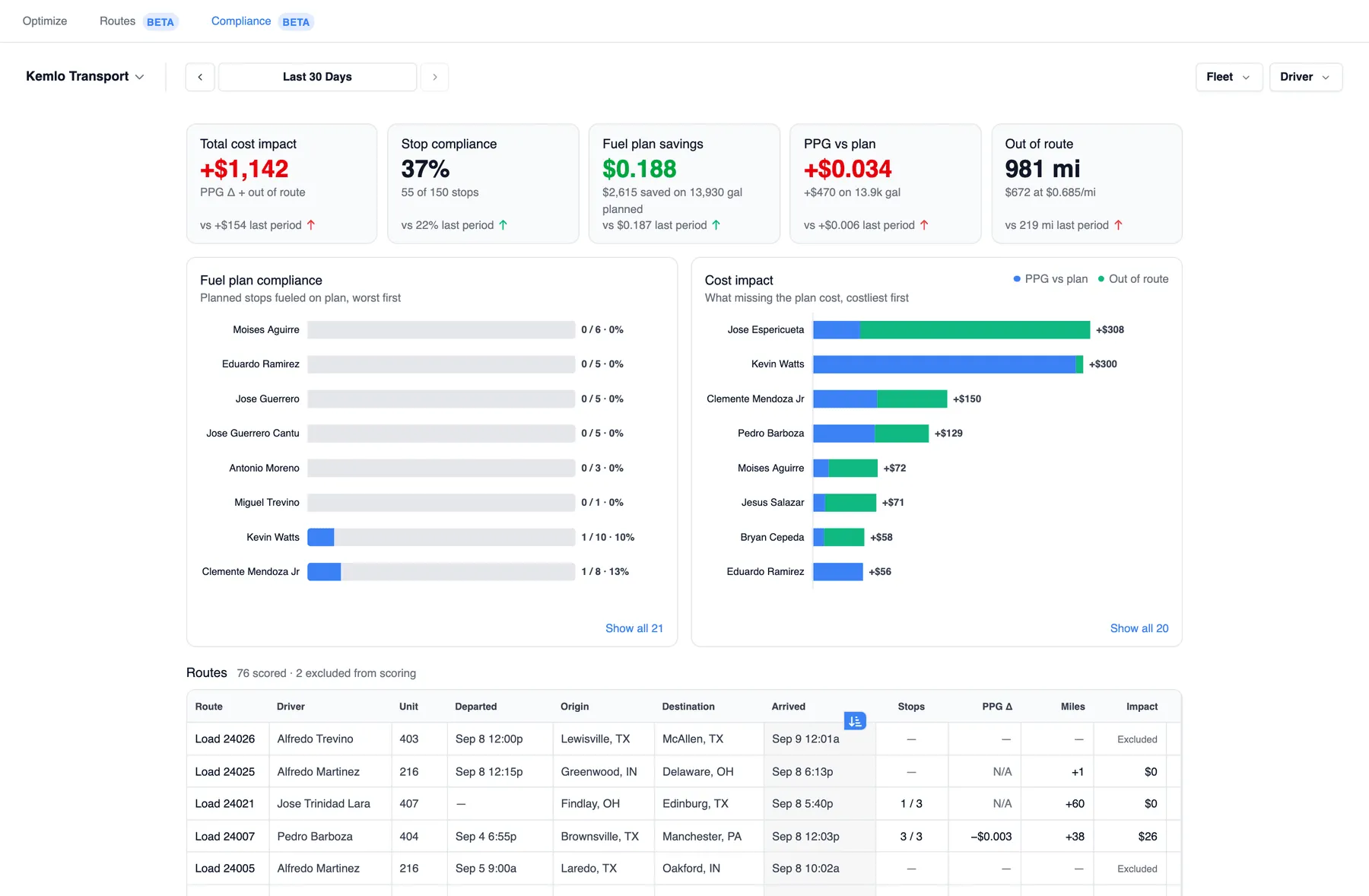Toggle PPG vs plan legend item
Viewport: 1369px width, 896px height.
click(x=1050, y=279)
